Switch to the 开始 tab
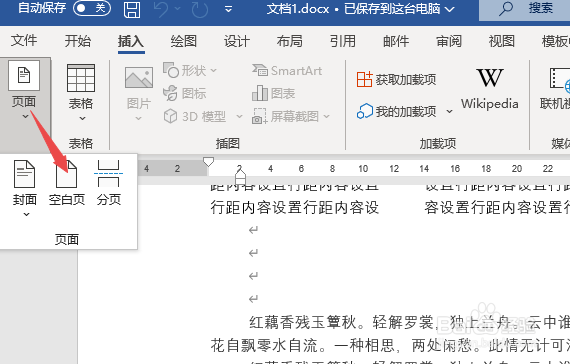 77,41
